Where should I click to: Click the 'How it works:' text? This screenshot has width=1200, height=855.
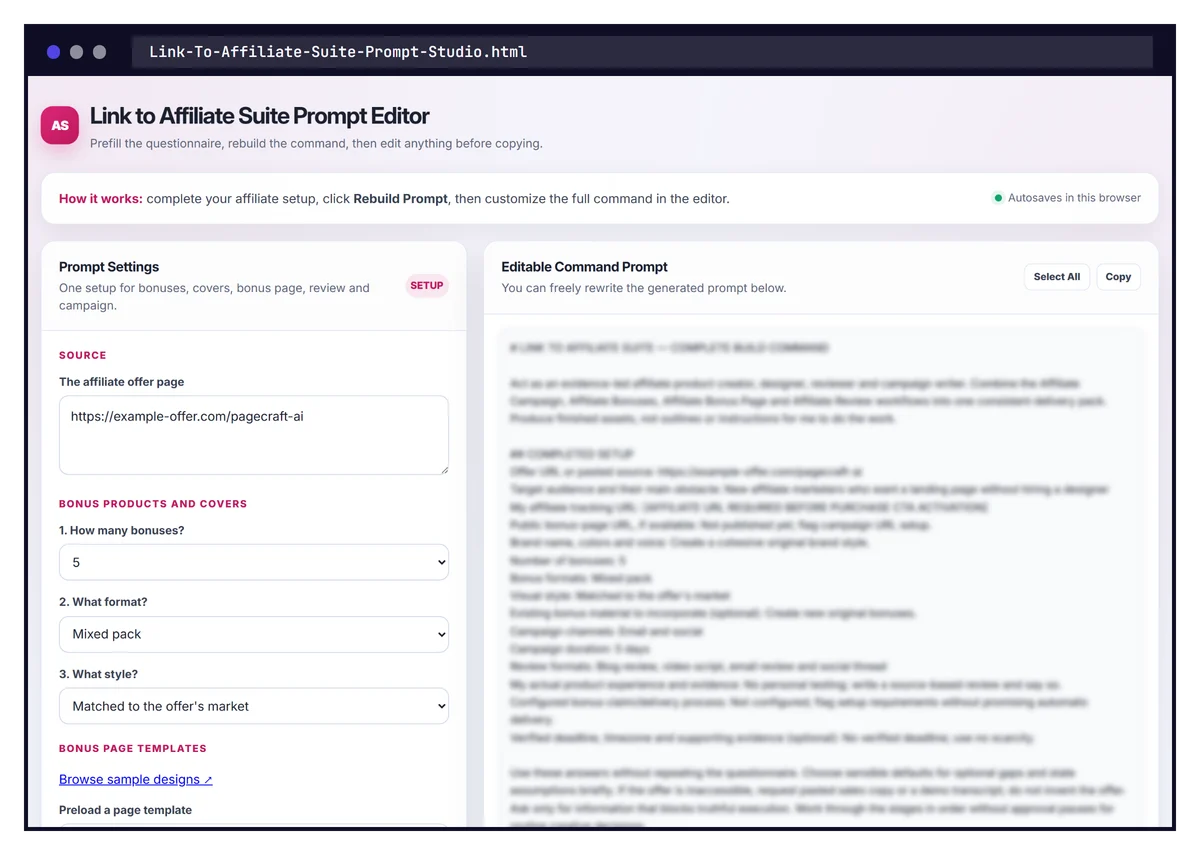101,199
